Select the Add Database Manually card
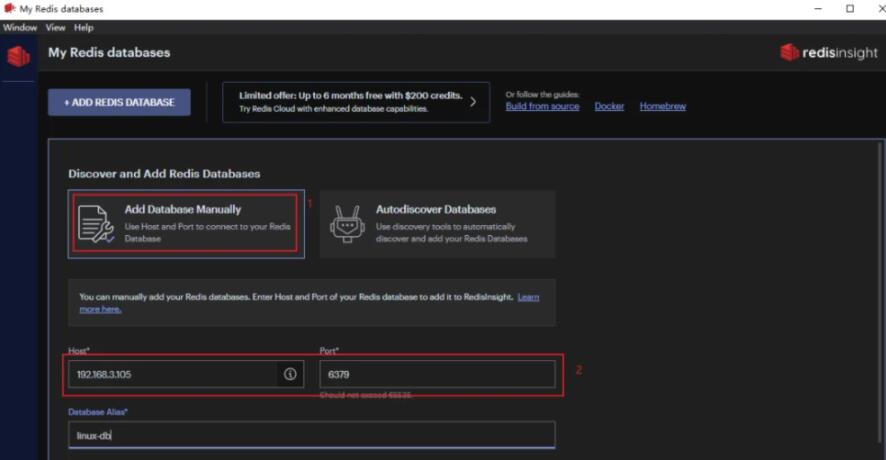Image resolution: width=886 pixels, height=460 pixels. click(186, 224)
